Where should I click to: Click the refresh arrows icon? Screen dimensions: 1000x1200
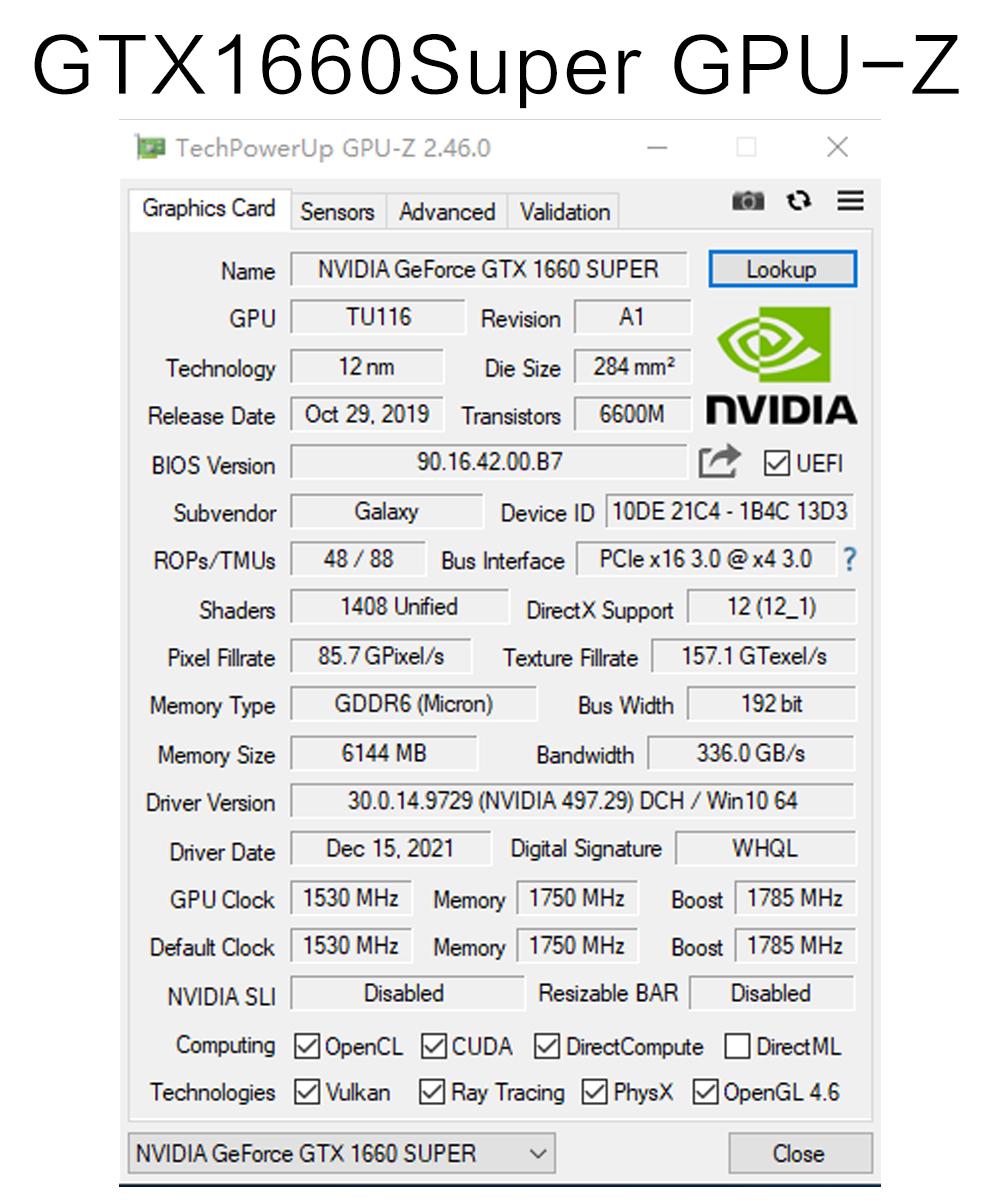[x=798, y=201]
